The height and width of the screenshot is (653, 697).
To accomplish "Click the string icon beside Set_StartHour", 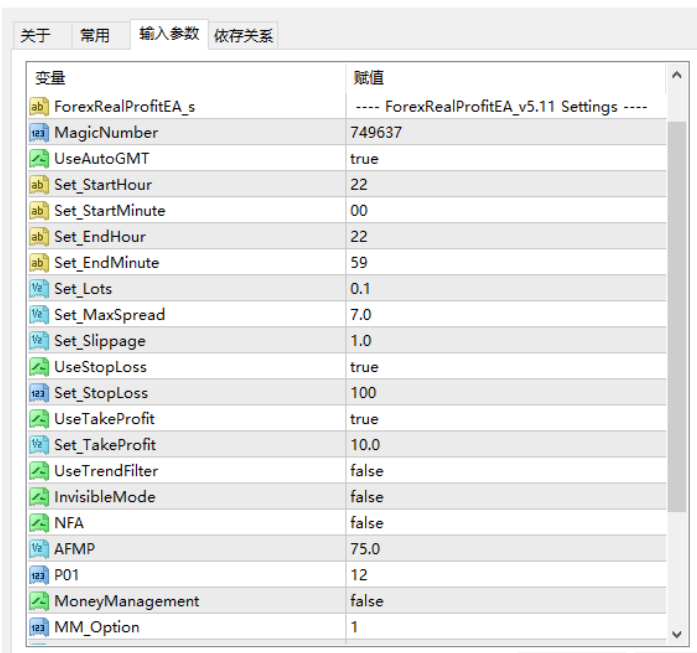I will (x=39, y=184).
